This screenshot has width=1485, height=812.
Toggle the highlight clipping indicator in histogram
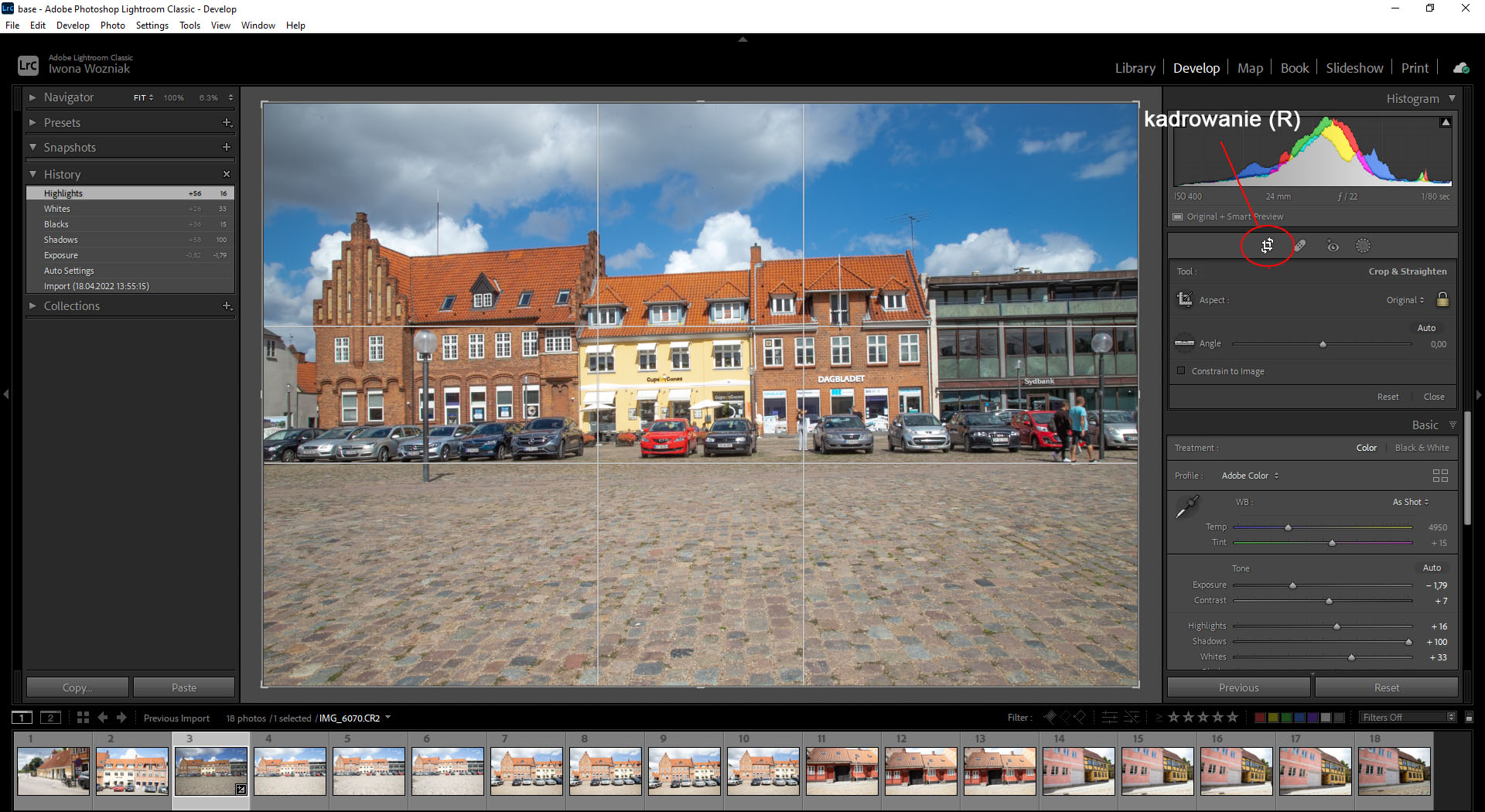point(1445,122)
